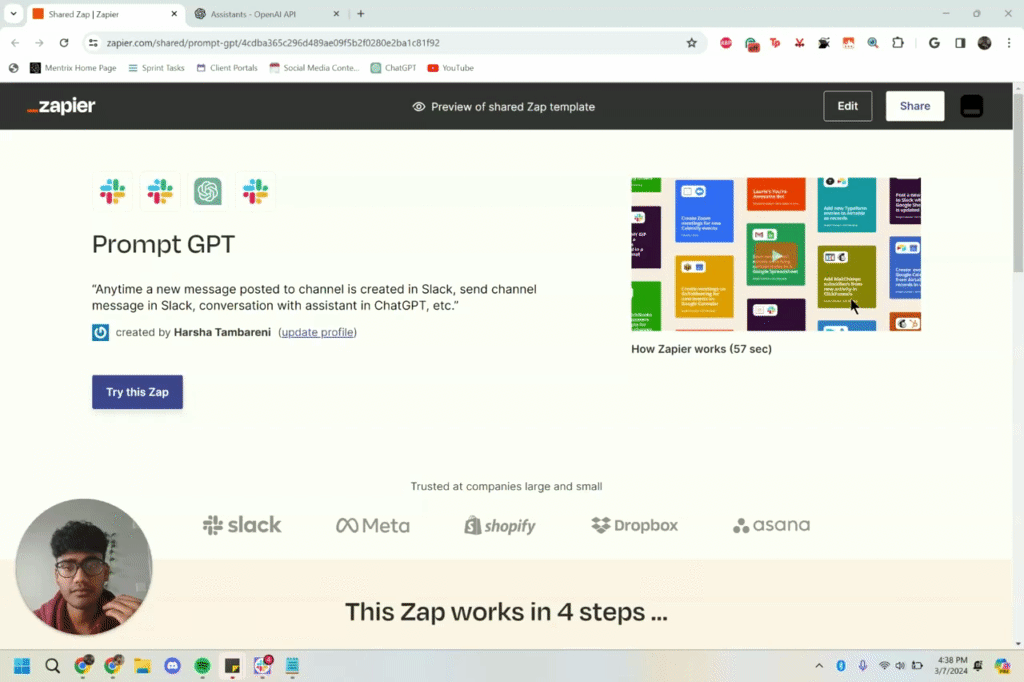Select the ChatGPT bookmark in the bookmarks bar
The width and height of the screenshot is (1024, 682).
[392, 67]
